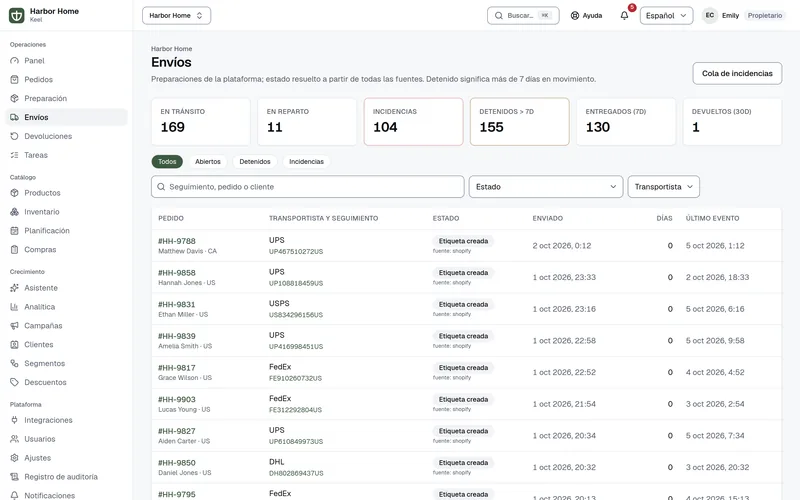Open notifications bell in the top bar
800x500 pixels.
point(624,15)
